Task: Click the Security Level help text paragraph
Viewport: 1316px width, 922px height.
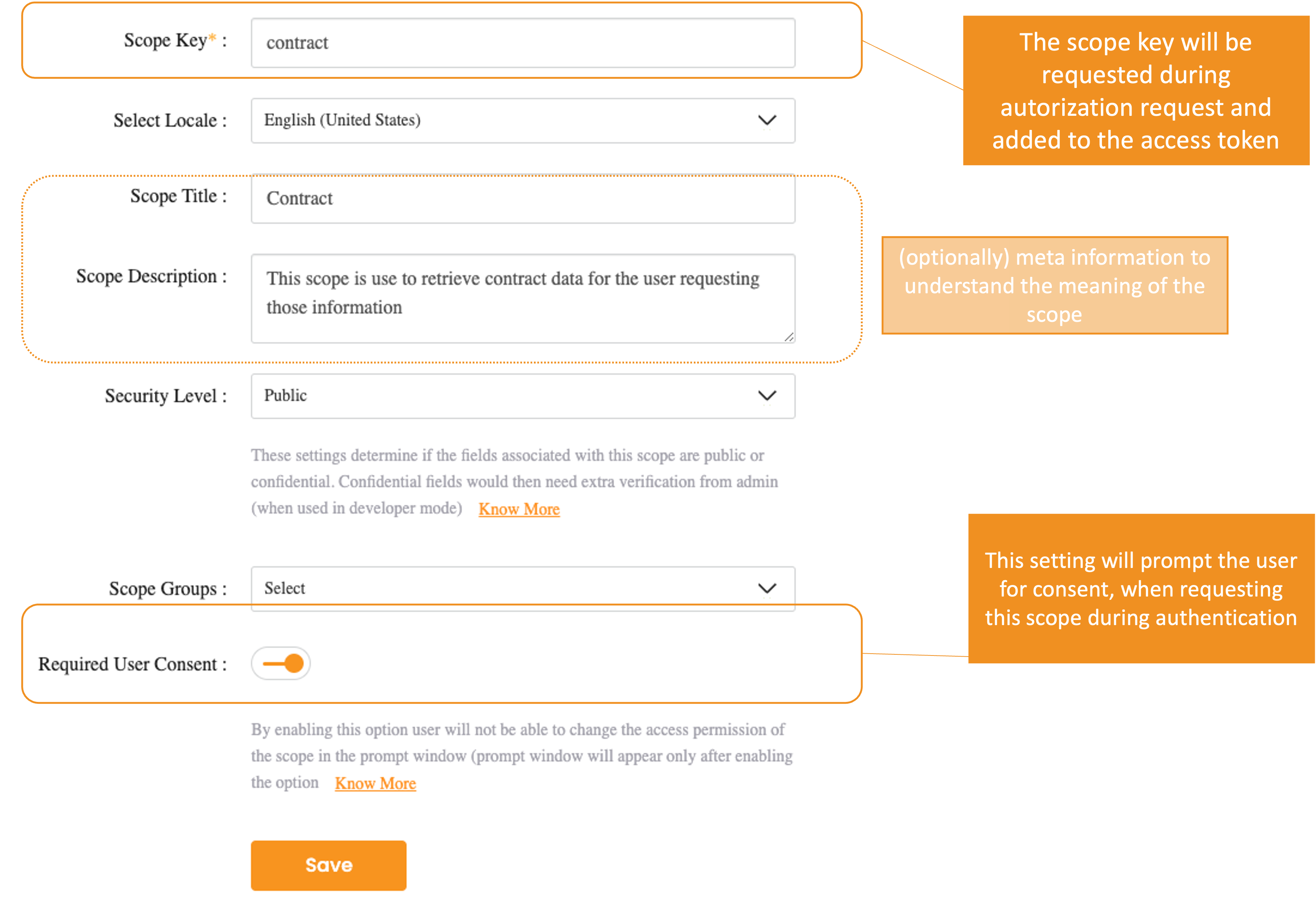Action: (x=514, y=482)
